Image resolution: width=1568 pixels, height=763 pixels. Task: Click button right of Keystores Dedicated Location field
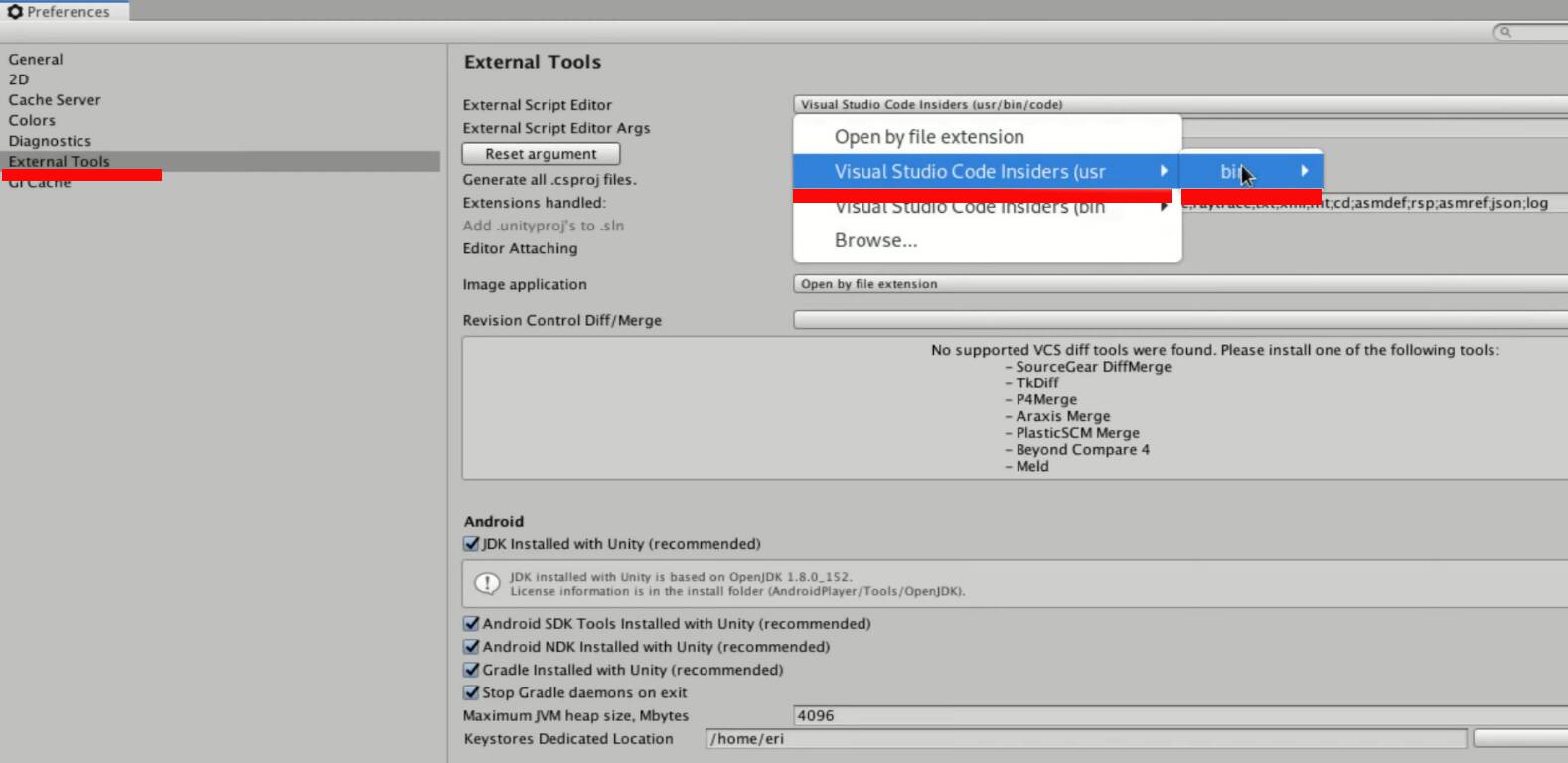[x=1520, y=738]
